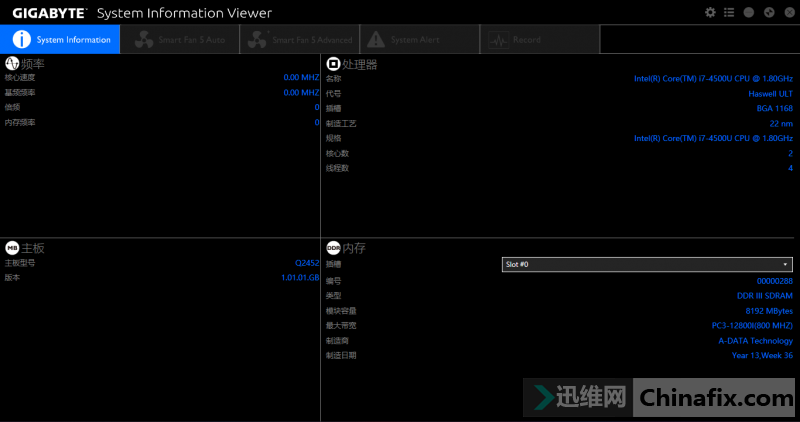Click the 倍频 label
This screenshot has height=422, width=800.
coord(12,107)
